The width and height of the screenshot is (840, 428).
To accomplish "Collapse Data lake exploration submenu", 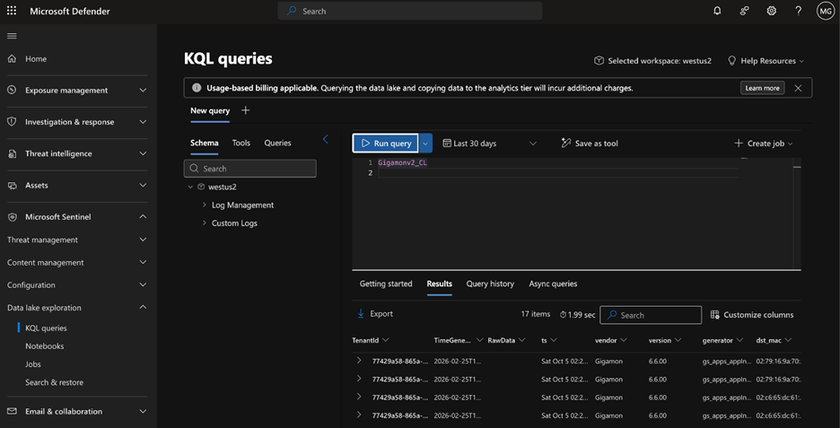I will coord(142,307).
